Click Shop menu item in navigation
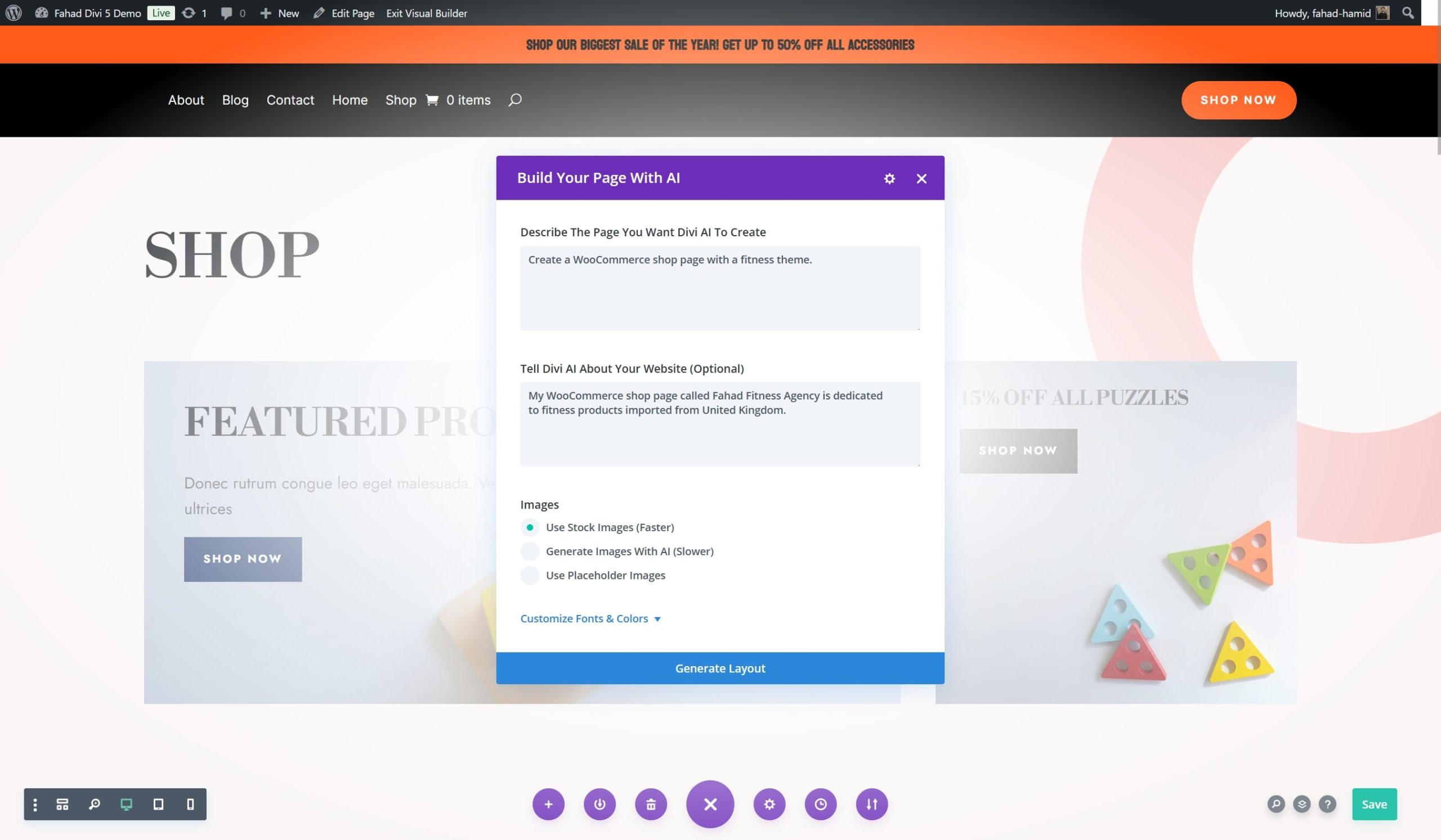This screenshot has width=1441, height=840. [401, 99]
